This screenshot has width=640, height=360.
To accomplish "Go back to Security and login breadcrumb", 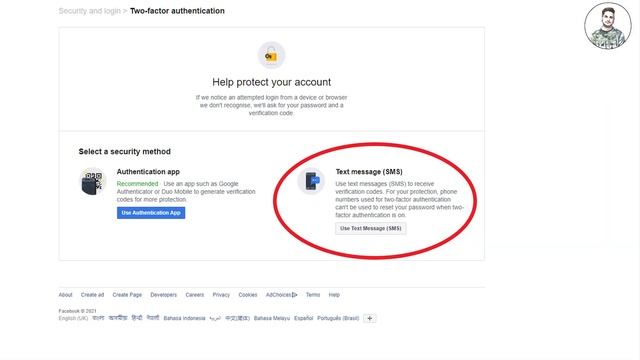I will [90, 11].
